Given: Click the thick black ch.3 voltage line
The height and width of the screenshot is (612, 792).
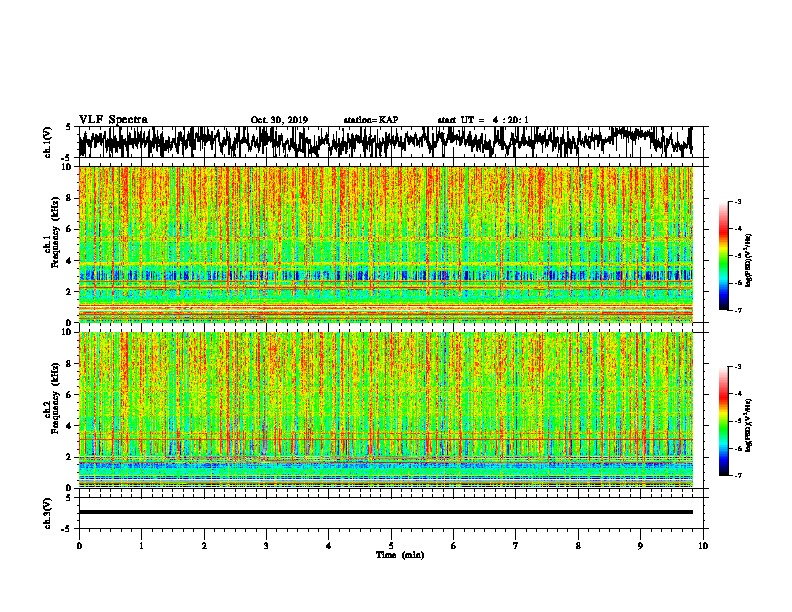Looking at the screenshot, I should [385, 512].
